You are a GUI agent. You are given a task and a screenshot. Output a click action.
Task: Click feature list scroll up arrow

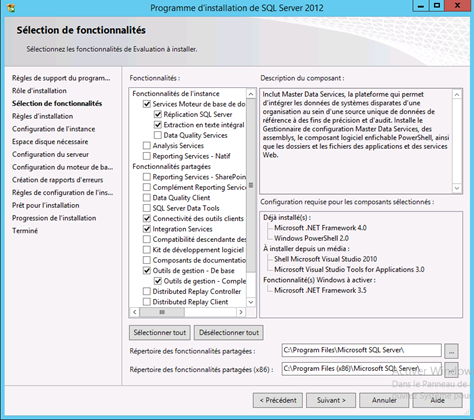tap(251, 94)
